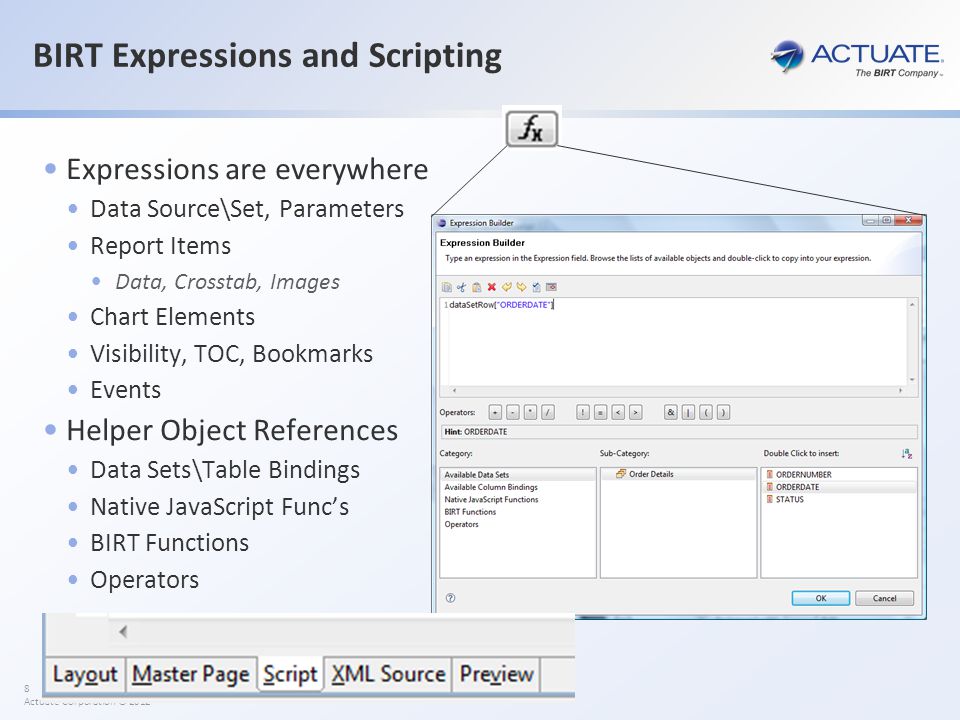
Task: Click the Redo arrow icon
Action: point(521,287)
